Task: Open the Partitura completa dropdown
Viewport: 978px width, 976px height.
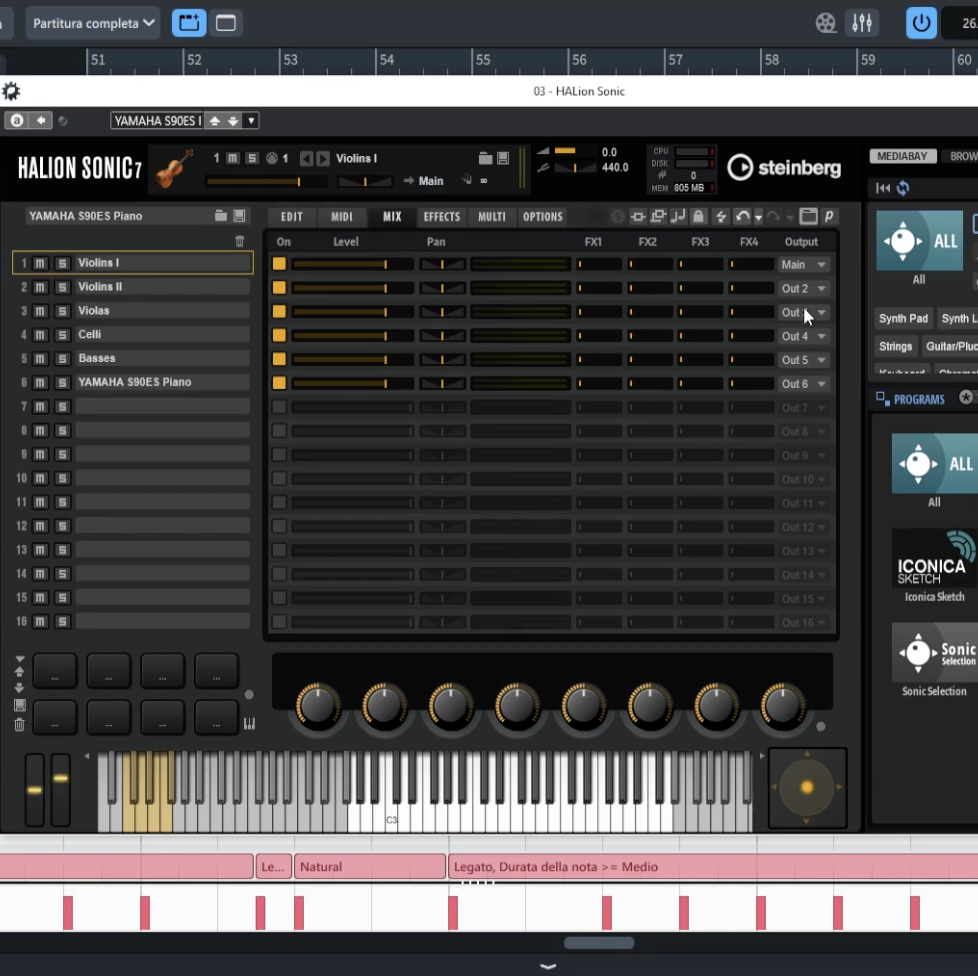Action: (x=93, y=23)
